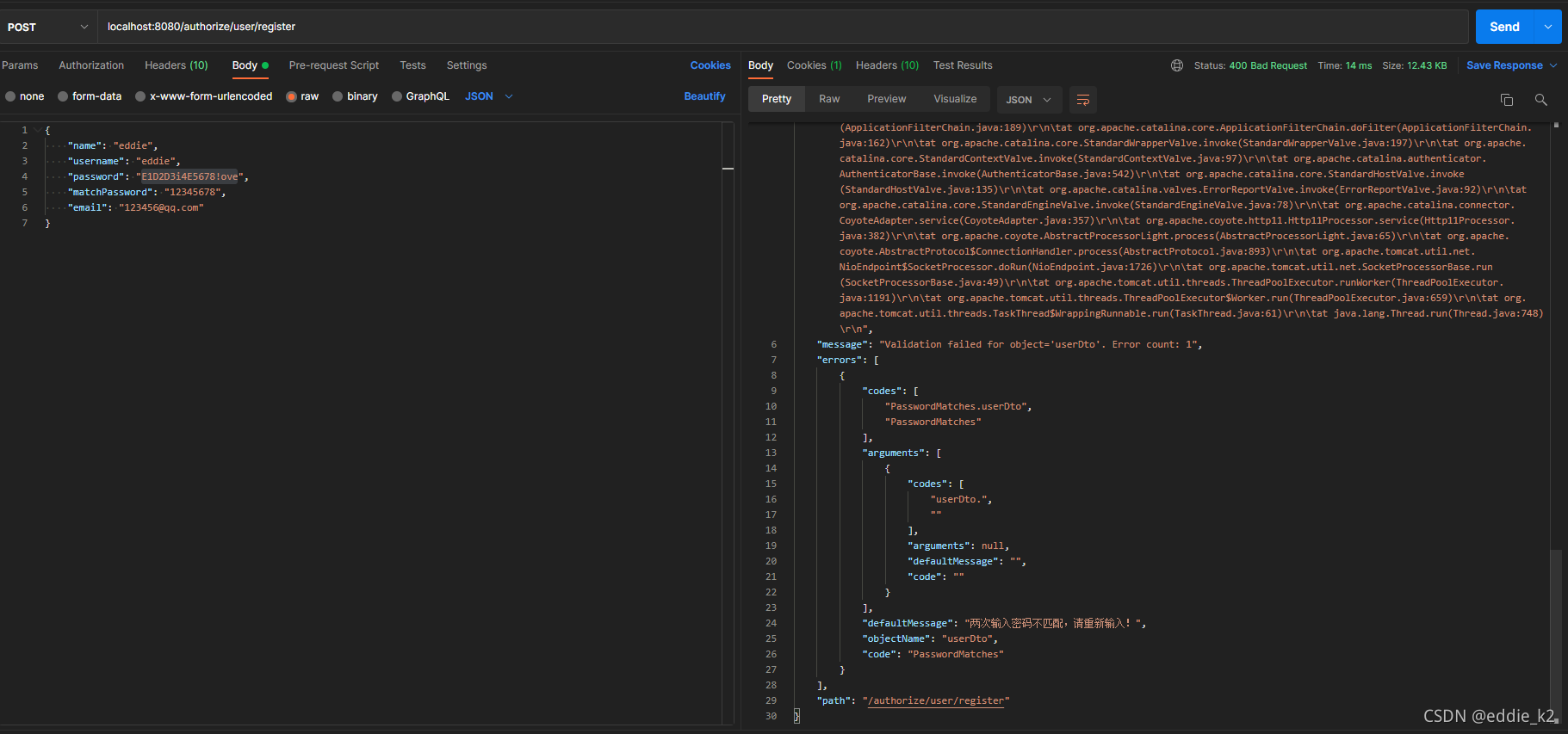Open the request Headers (10) tab
Viewport: 1568px width, 734px height.
[x=177, y=65]
